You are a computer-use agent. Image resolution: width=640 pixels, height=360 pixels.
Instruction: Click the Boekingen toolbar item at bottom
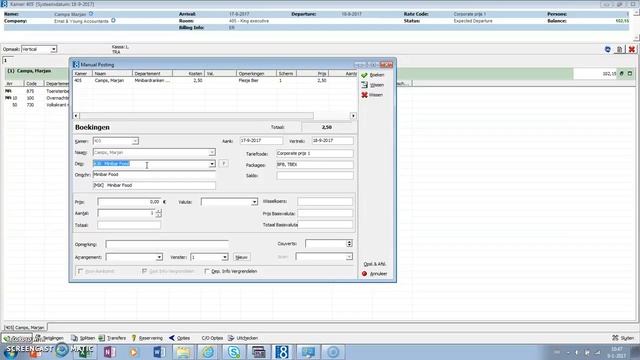tap(17, 338)
